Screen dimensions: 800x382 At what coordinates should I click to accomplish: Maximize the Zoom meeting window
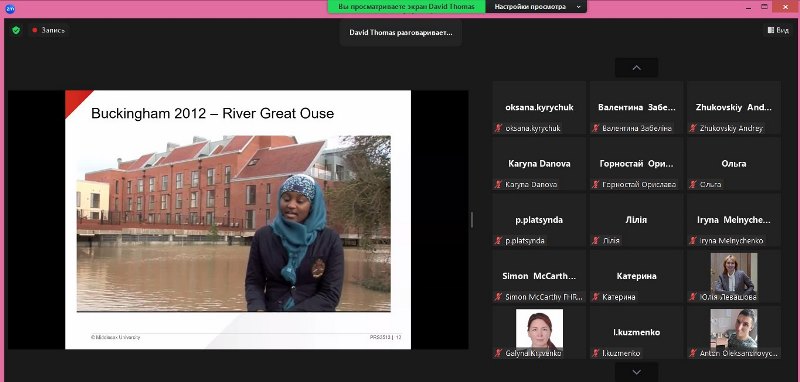(764, 7)
